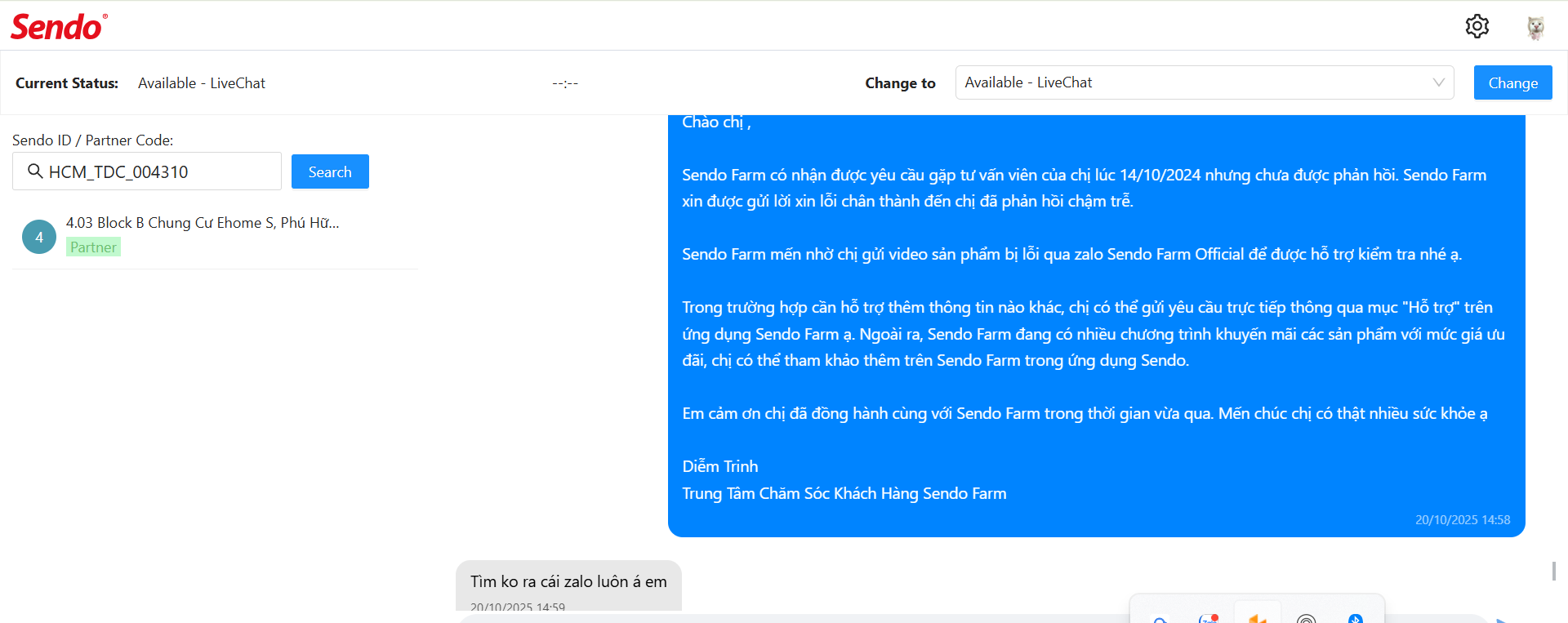Image resolution: width=1568 pixels, height=623 pixels.
Task: Click the line starting 'Sendo Farm mến nhờ chị gửi video'
Action: click(x=1072, y=254)
